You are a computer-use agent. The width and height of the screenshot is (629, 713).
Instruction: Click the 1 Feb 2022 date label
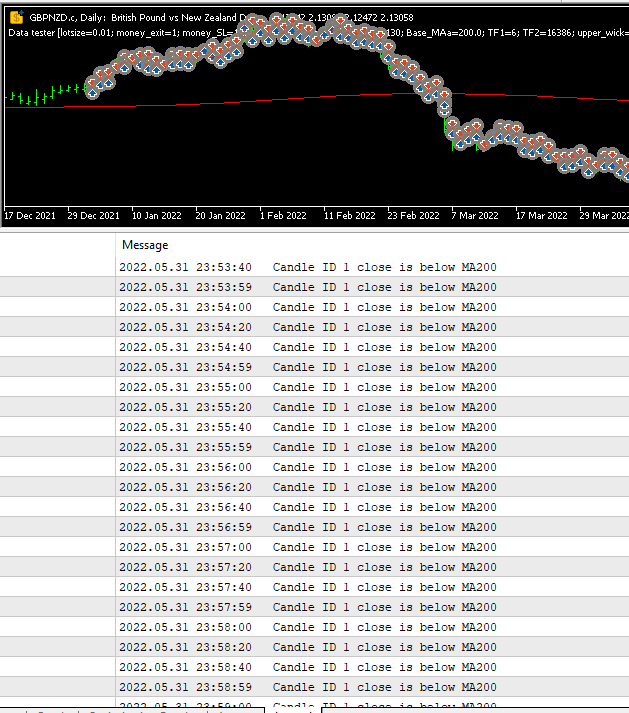point(283,216)
